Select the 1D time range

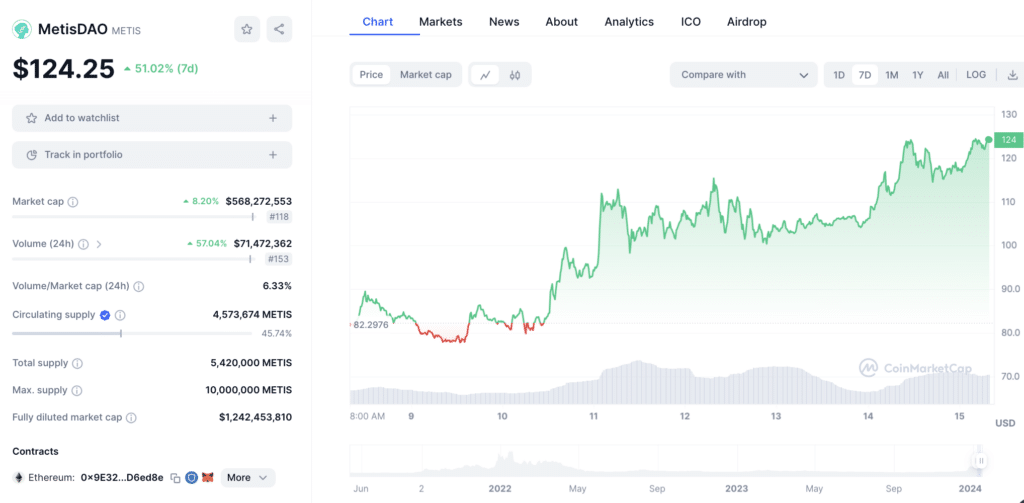839,75
